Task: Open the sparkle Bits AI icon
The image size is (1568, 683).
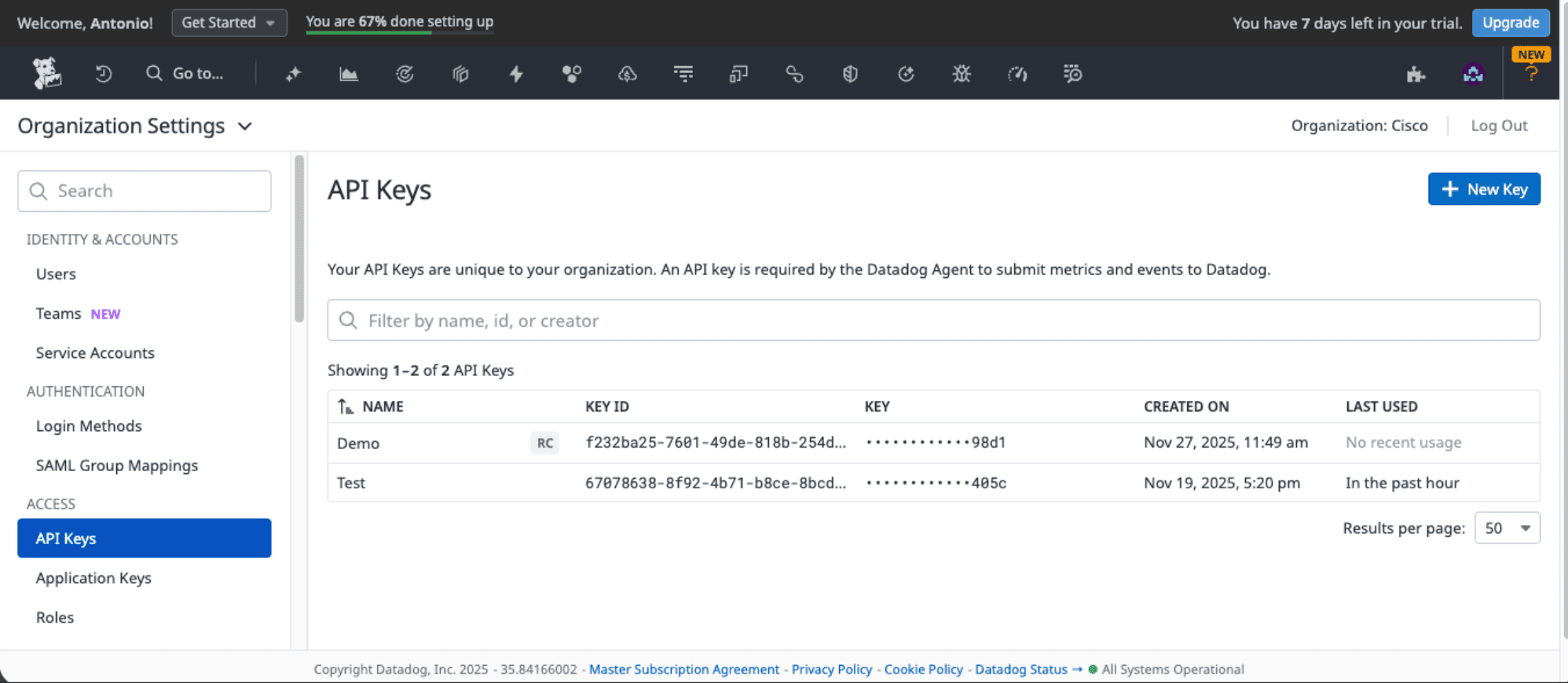Action: (293, 74)
